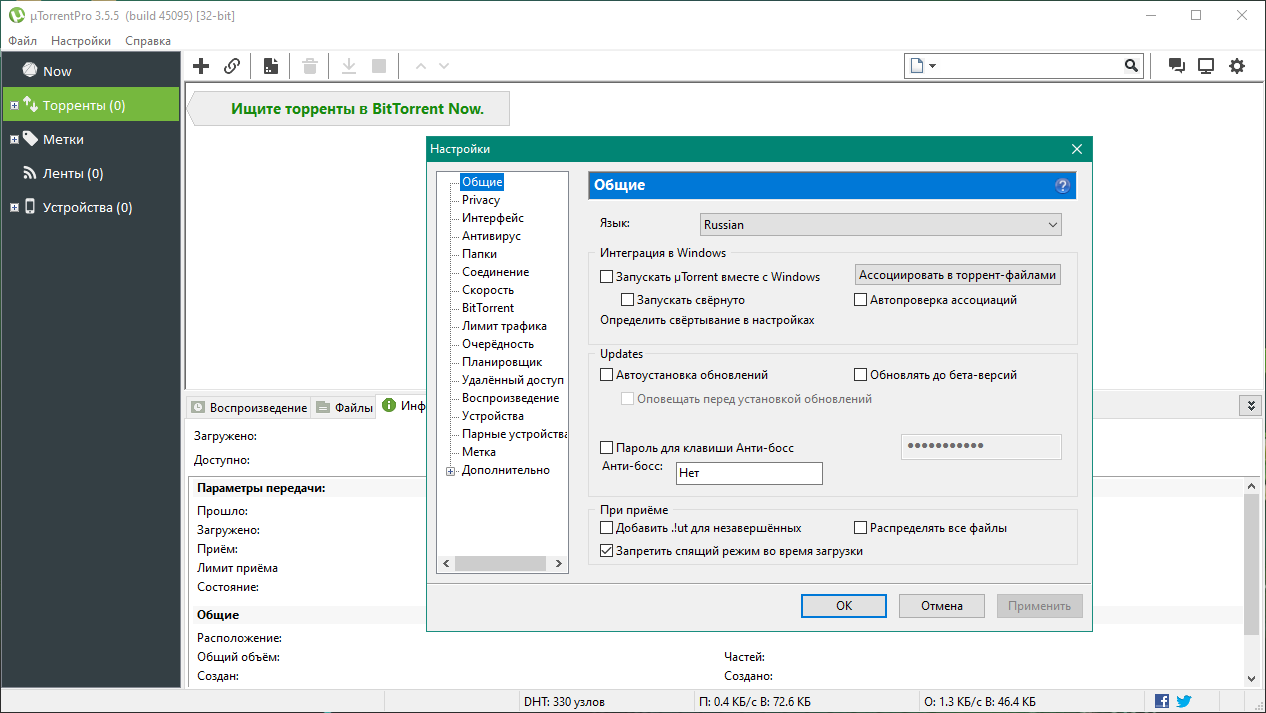The height and width of the screenshot is (713, 1266).
Task: Click the Twitter icon in status bar
Action: pyautogui.click(x=1184, y=701)
